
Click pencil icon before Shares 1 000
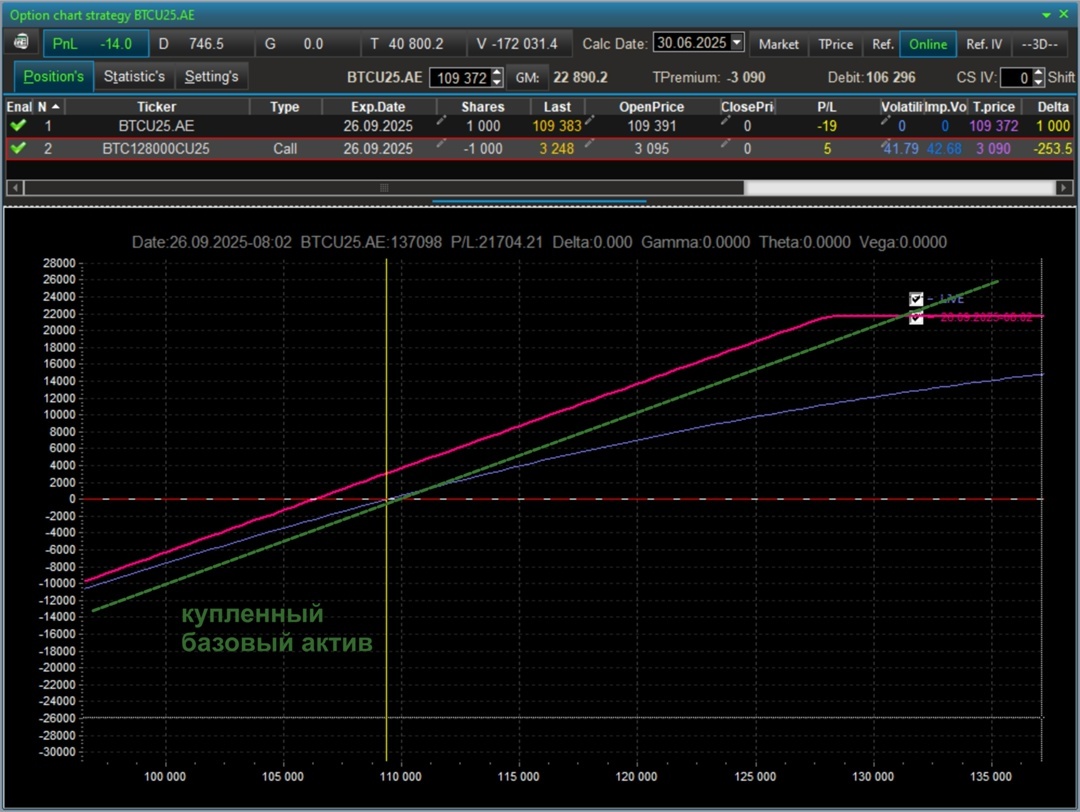coord(441,121)
